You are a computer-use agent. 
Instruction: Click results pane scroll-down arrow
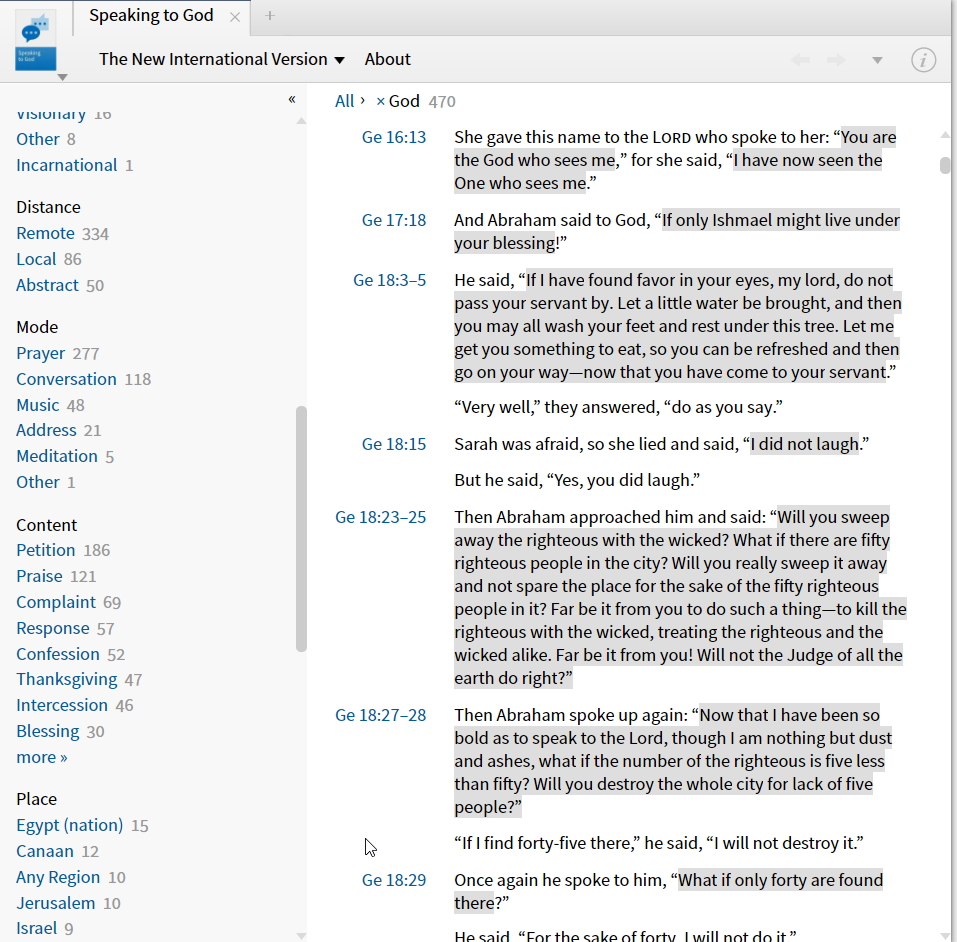click(x=945, y=937)
